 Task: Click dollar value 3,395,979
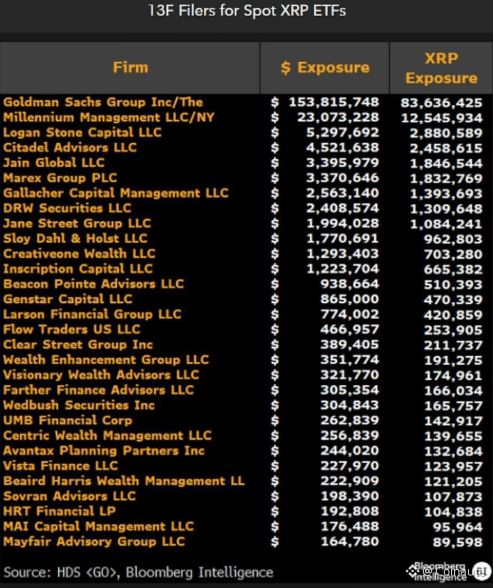point(342,163)
